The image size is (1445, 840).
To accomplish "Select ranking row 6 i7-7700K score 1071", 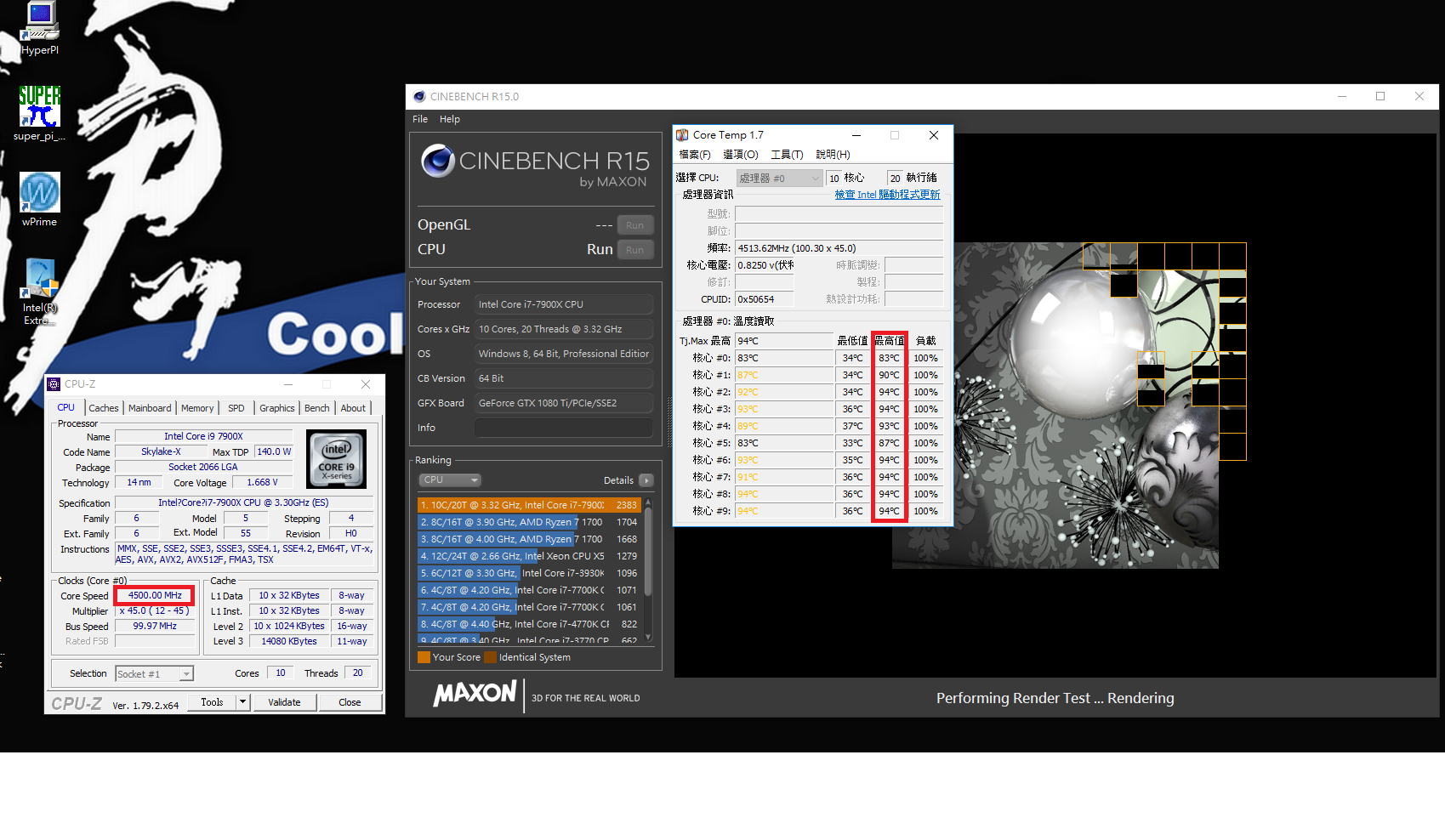I will (529, 590).
